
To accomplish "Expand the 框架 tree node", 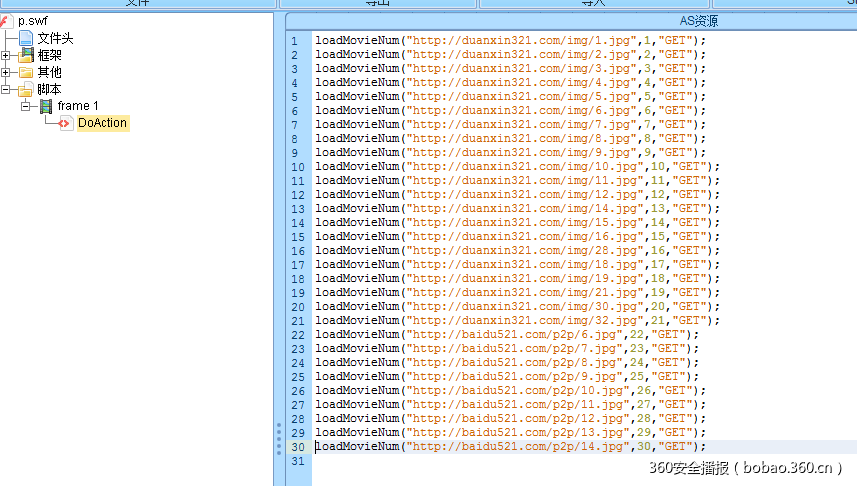I will point(6,55).
